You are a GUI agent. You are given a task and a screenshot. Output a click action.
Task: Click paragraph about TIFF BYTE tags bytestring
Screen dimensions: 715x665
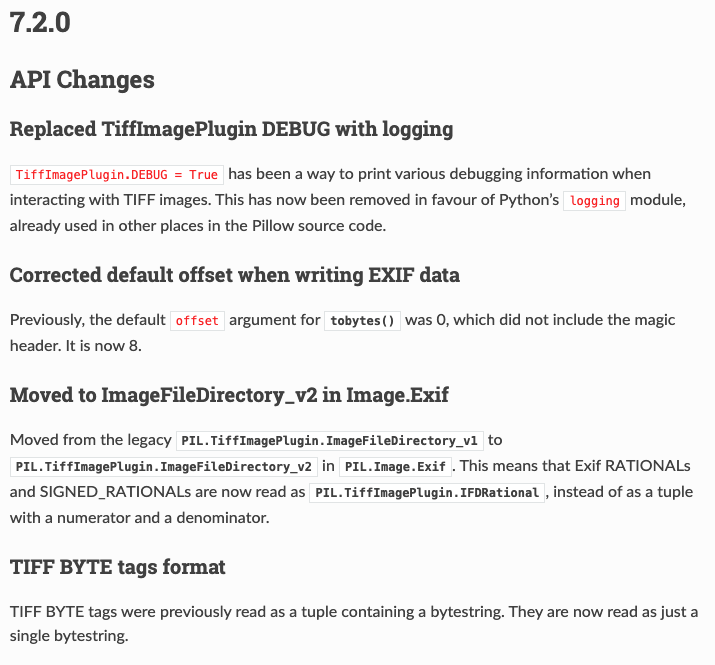354,623
